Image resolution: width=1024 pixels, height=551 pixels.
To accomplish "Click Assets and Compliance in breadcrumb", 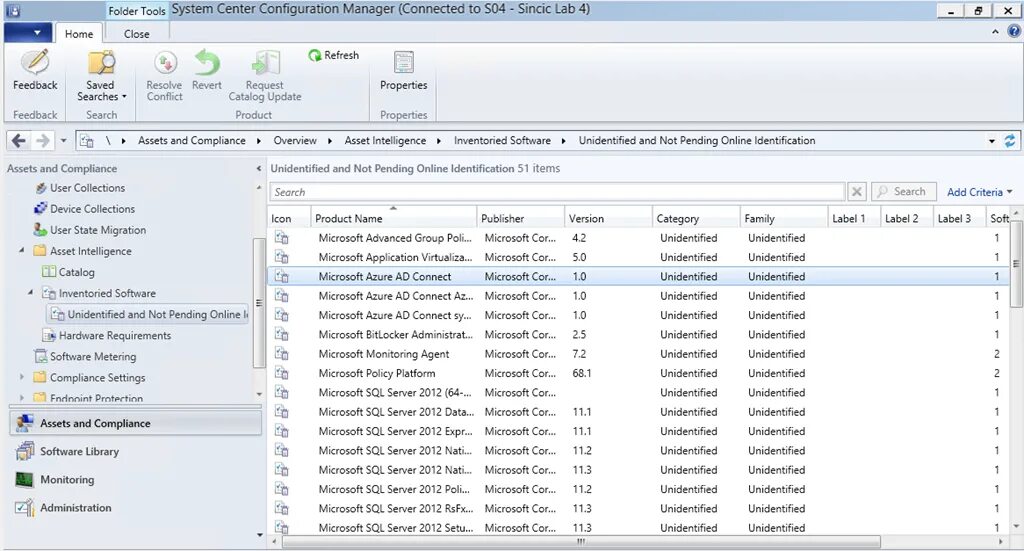I will tap(191, 140).
